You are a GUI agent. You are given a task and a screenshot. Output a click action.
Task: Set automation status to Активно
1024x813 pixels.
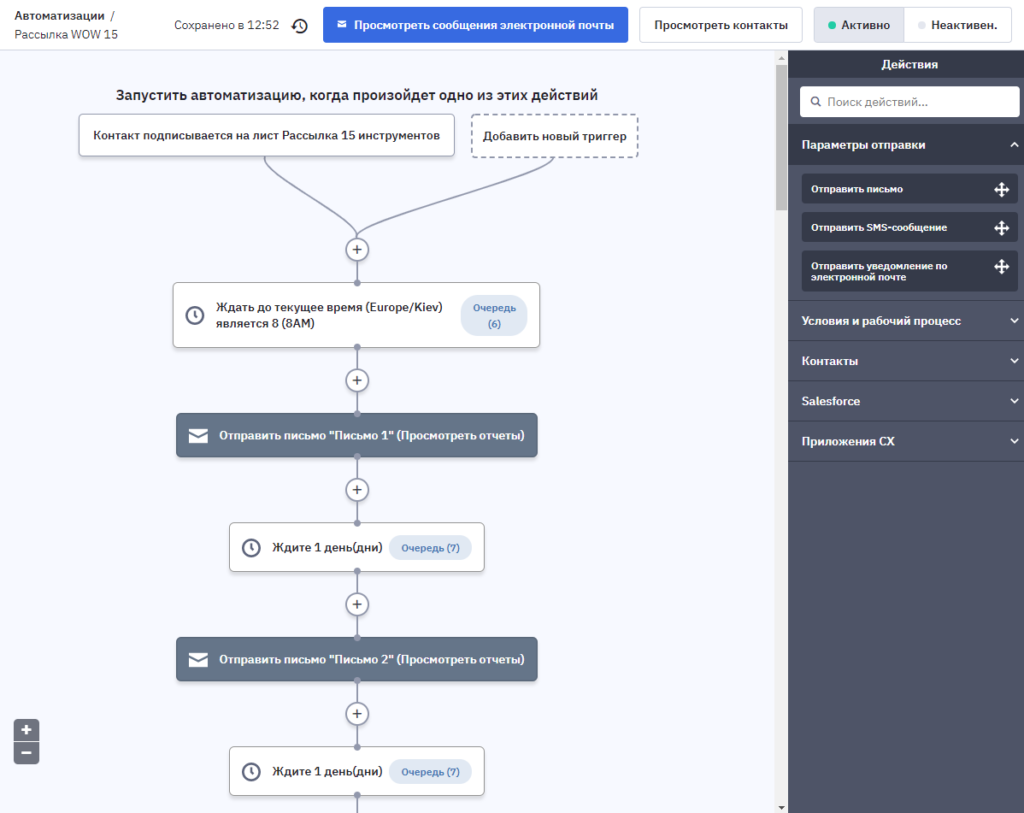tap(858, 25)
